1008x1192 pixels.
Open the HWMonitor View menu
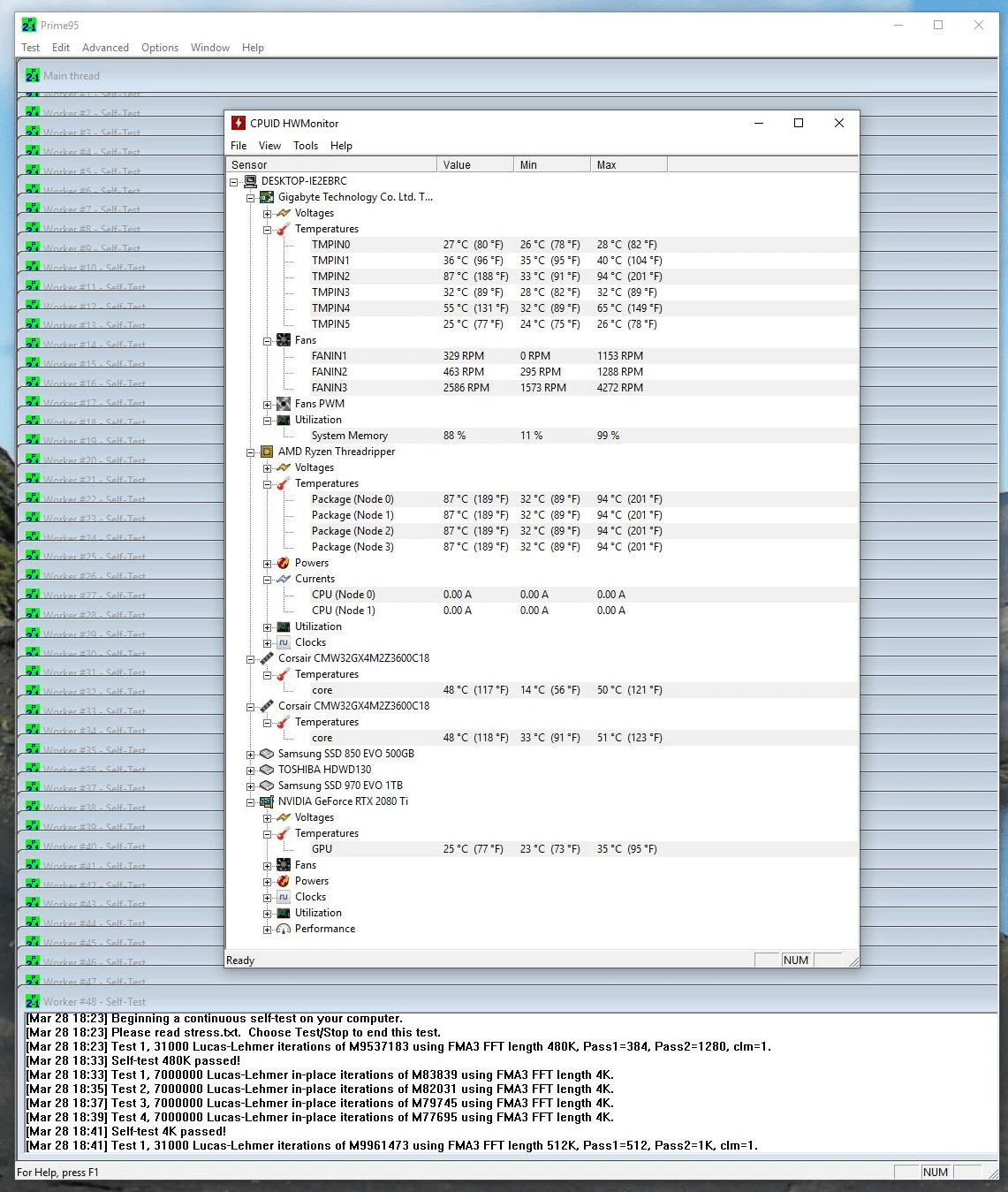click(x=269, y=146)
